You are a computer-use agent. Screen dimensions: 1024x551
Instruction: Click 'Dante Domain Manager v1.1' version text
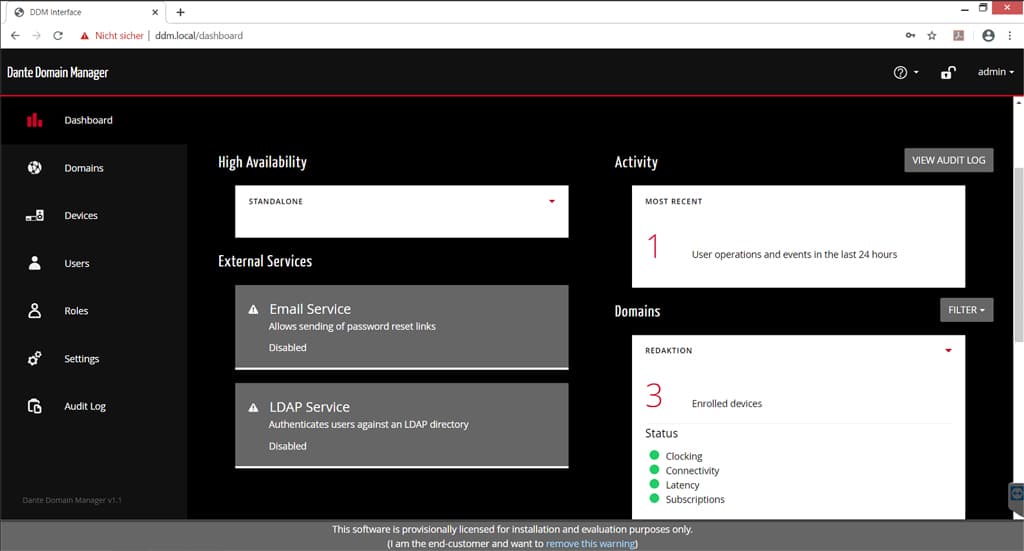click(x=72, y=500)
